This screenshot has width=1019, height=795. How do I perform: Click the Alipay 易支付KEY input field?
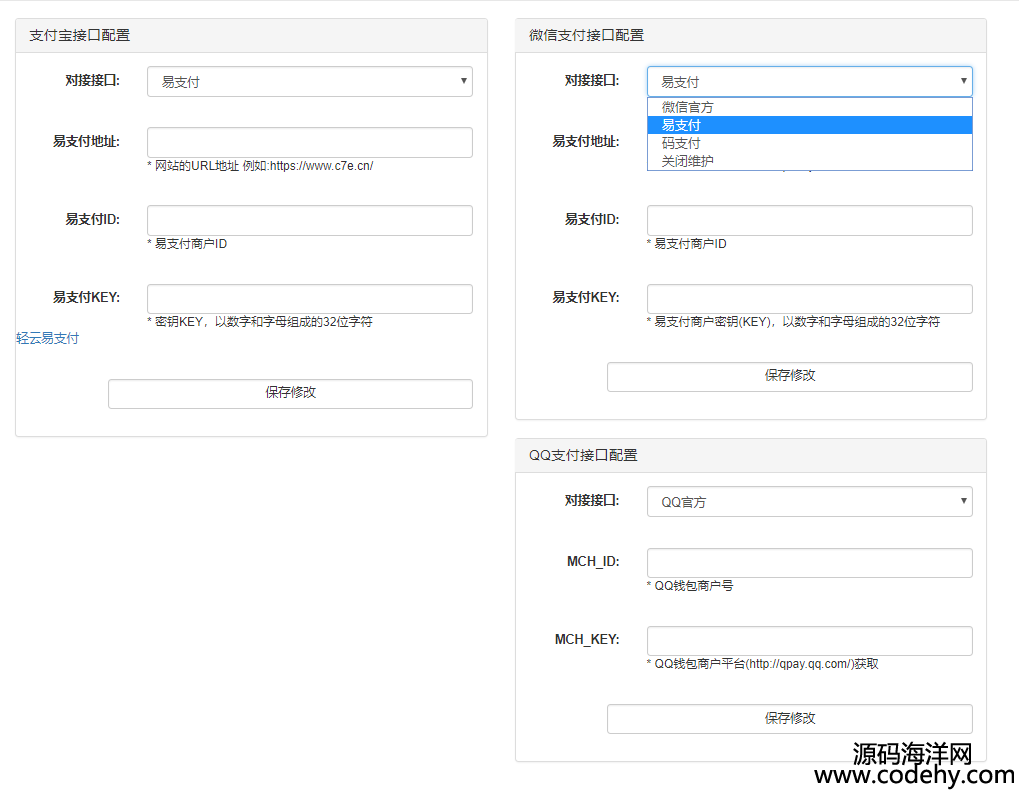tap(309, 299)
